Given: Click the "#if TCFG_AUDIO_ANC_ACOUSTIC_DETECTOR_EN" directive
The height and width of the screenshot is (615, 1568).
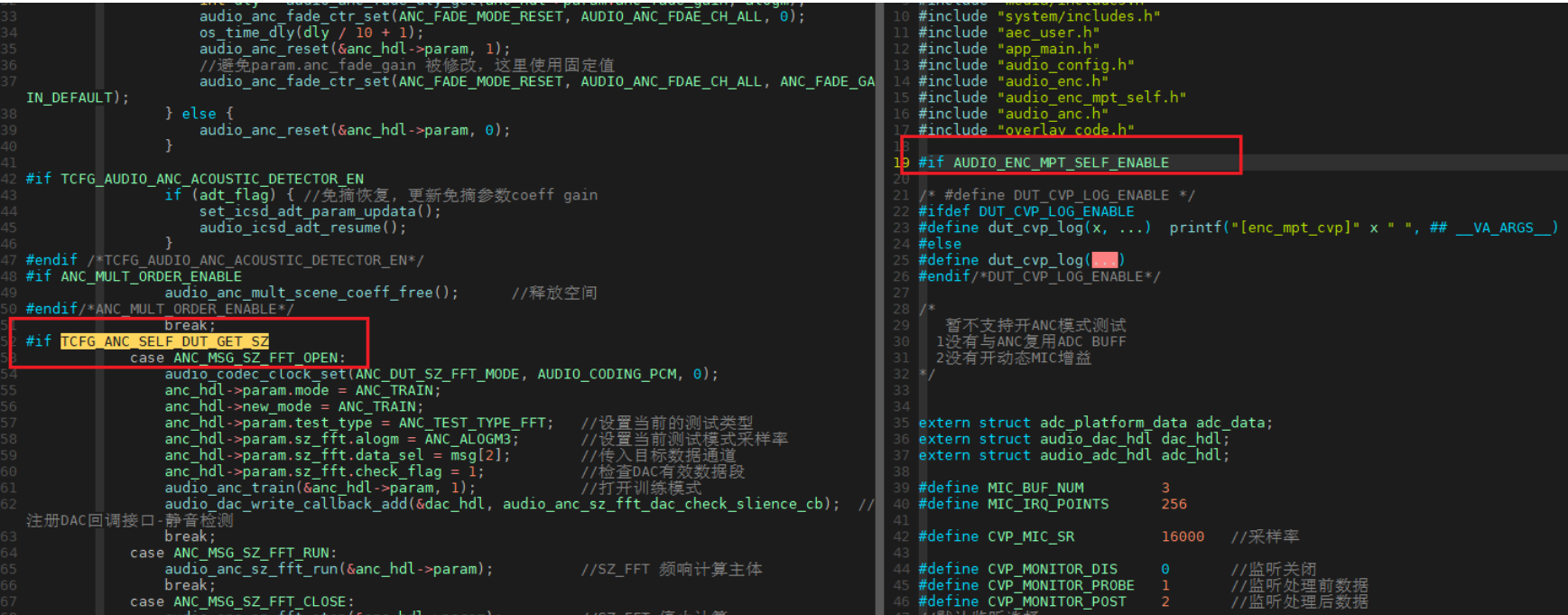Looking at the screenshot, I should [x=195, y=179].
